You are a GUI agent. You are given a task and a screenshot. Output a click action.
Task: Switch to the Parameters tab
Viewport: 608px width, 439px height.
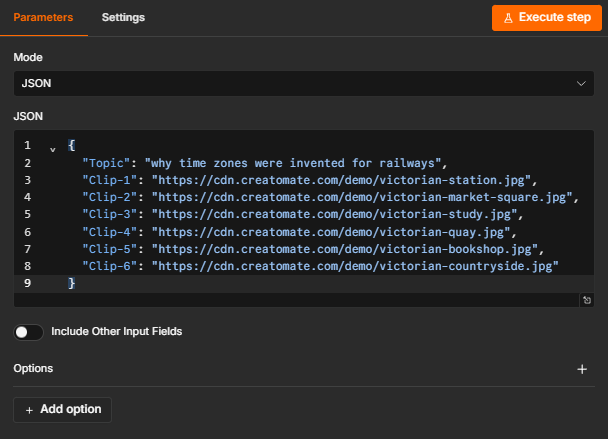tap(43, 17)
